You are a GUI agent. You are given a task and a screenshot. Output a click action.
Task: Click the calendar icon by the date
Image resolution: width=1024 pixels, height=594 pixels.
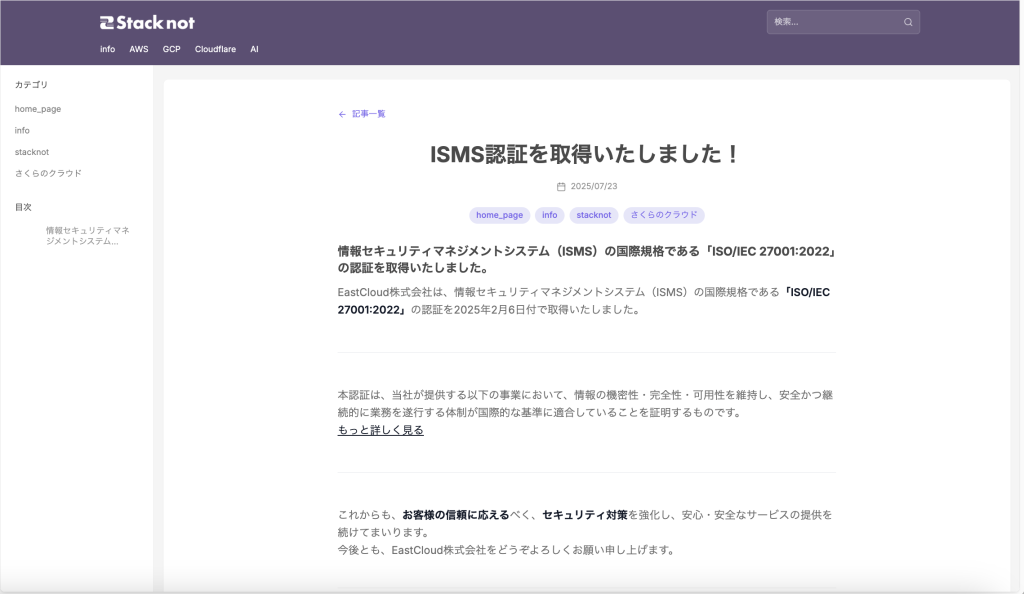(x=561, y=187)
